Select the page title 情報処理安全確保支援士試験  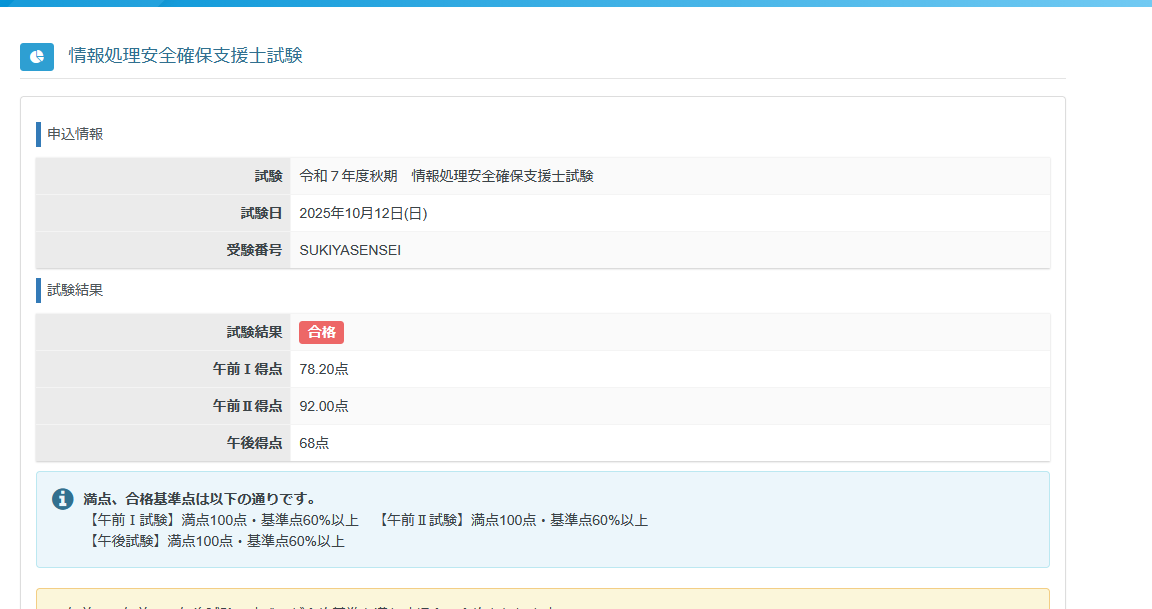click(186, 56)
